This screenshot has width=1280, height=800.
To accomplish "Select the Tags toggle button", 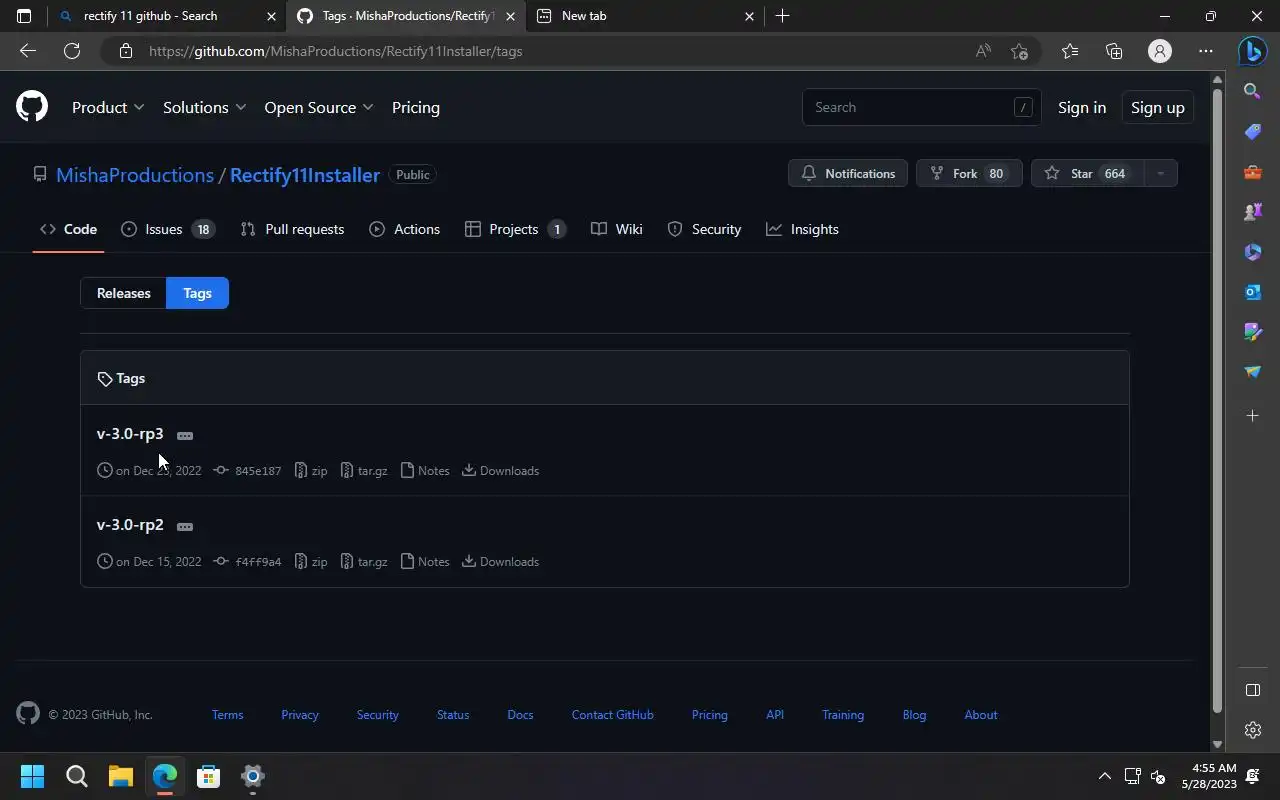I will click(197, 293).
